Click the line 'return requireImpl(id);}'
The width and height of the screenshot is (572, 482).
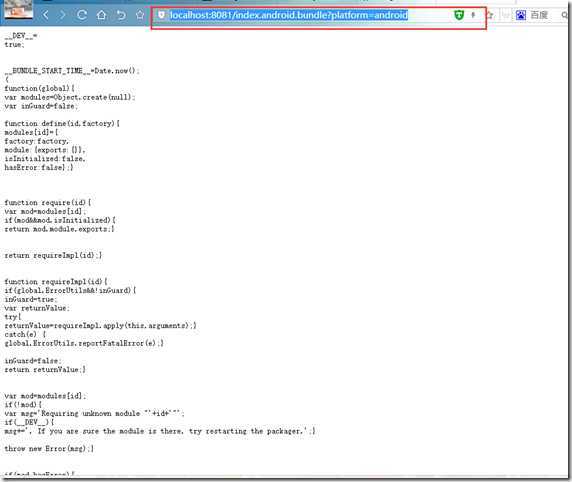53,255
